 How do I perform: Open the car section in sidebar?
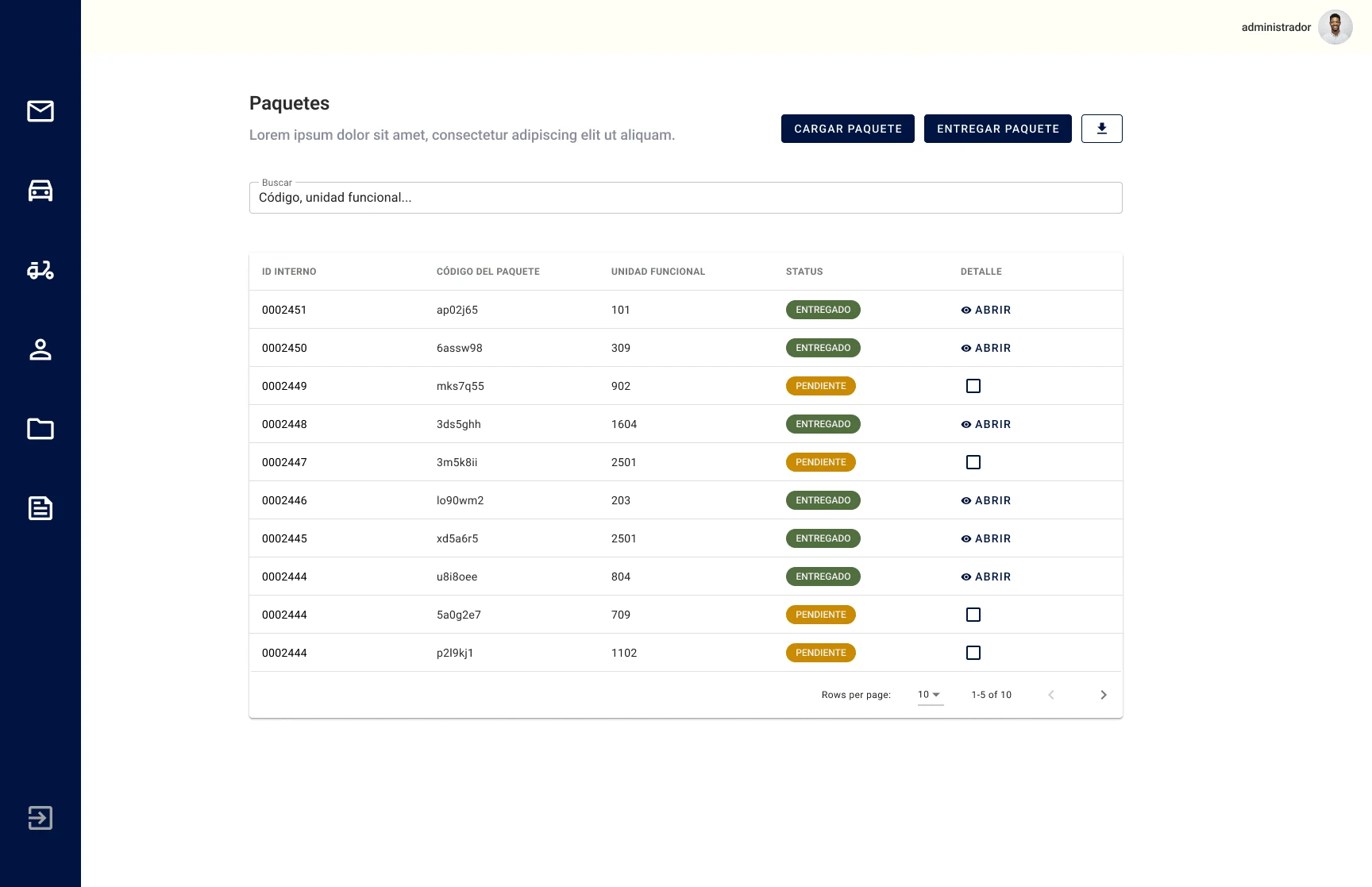40,191
